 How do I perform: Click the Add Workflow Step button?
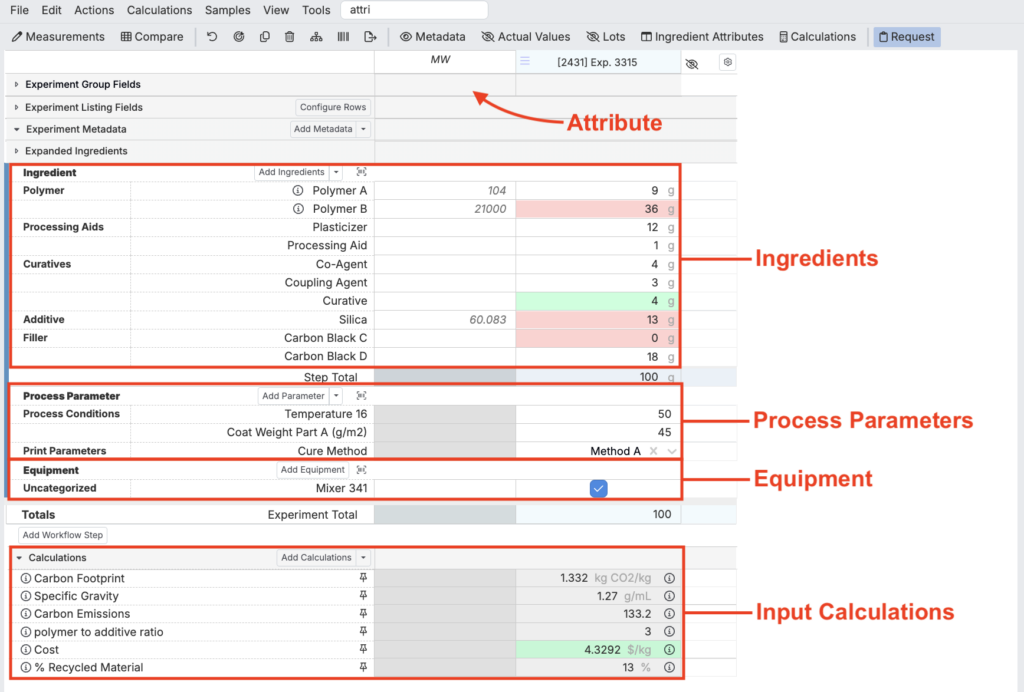tap(63, 535)
